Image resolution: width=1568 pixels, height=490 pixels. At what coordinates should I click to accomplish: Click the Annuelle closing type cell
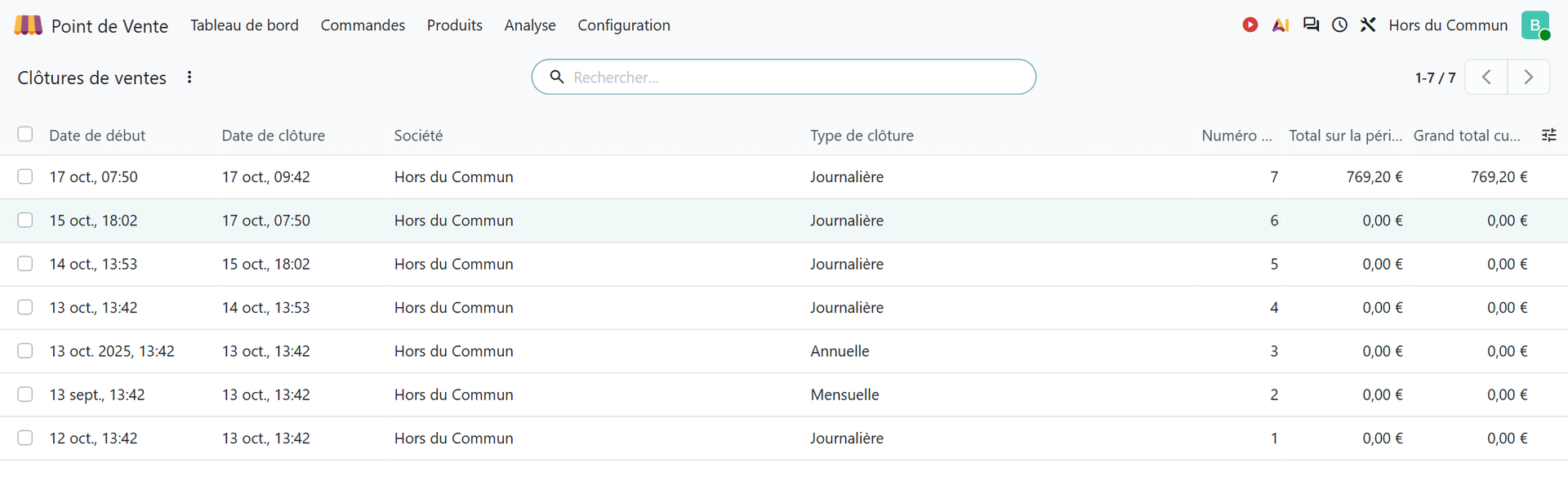coord(840,351)
